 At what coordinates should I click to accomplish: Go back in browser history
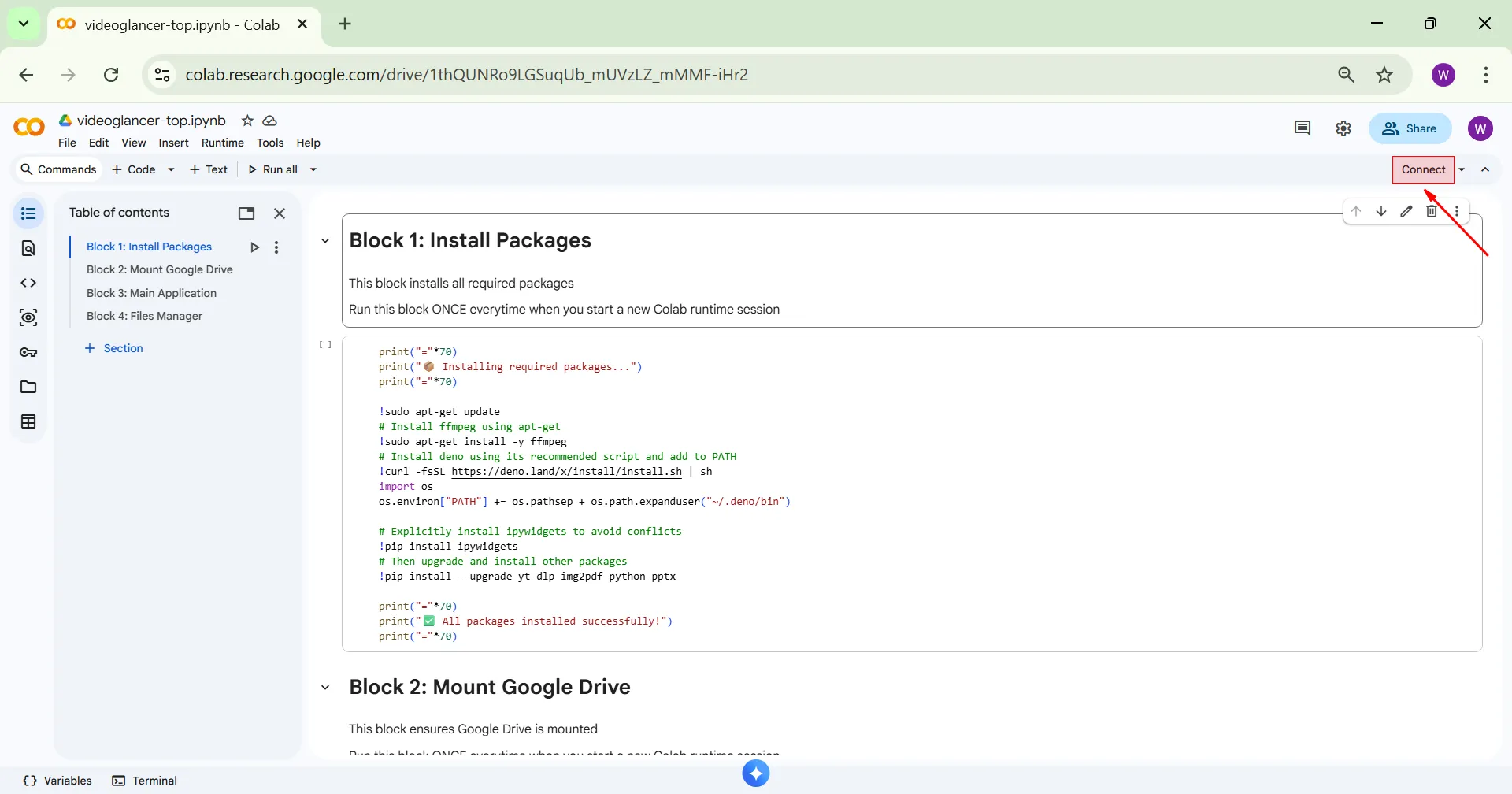coord(26,75)
